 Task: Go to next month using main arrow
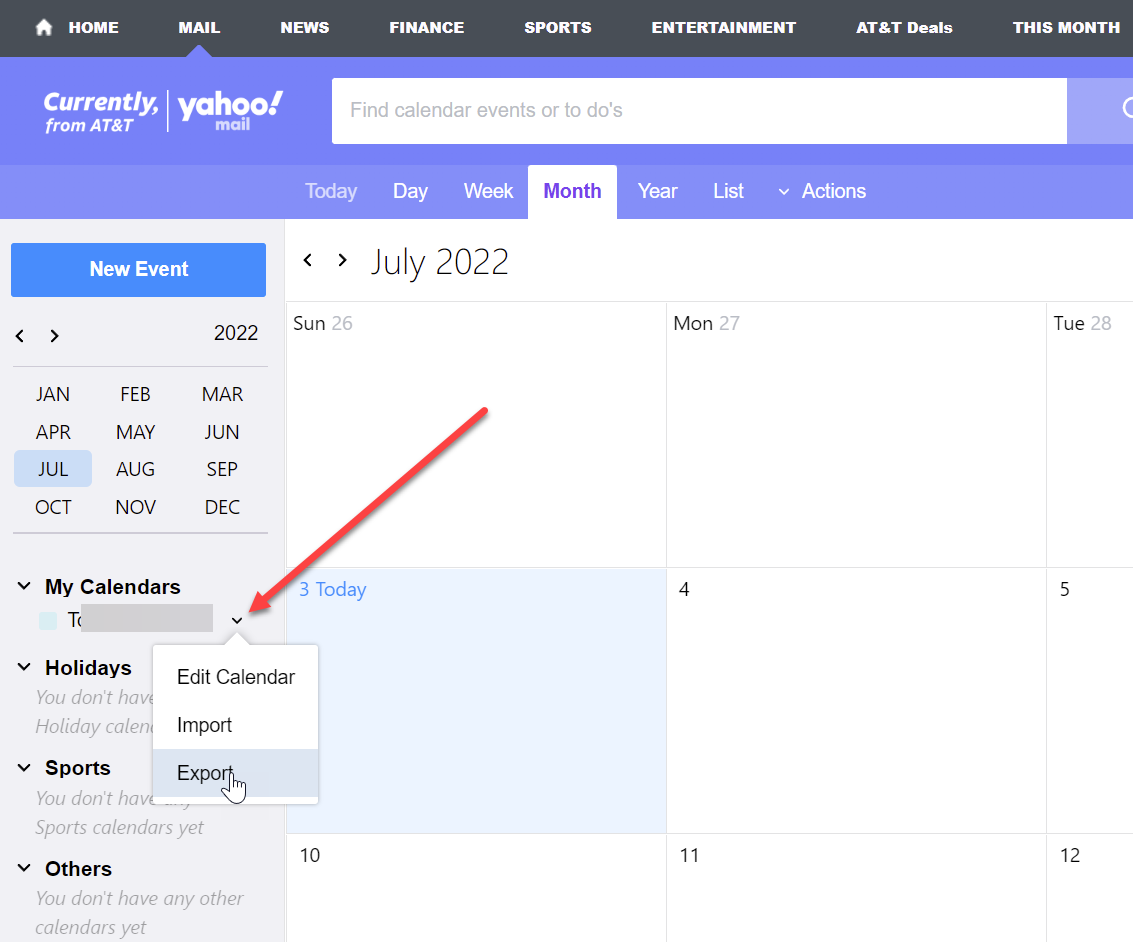pos(342,260)
